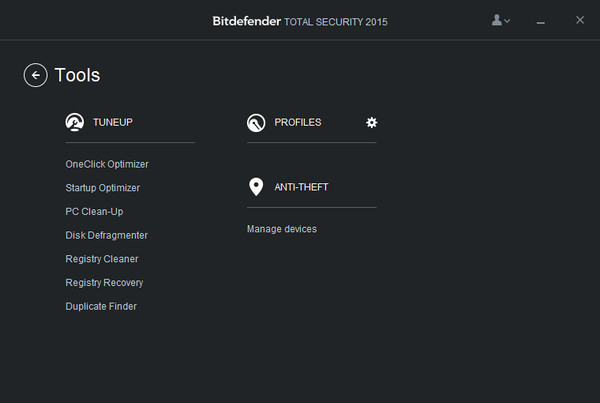
Task: Run Registry Cleaner
Action: coord(102,259)
